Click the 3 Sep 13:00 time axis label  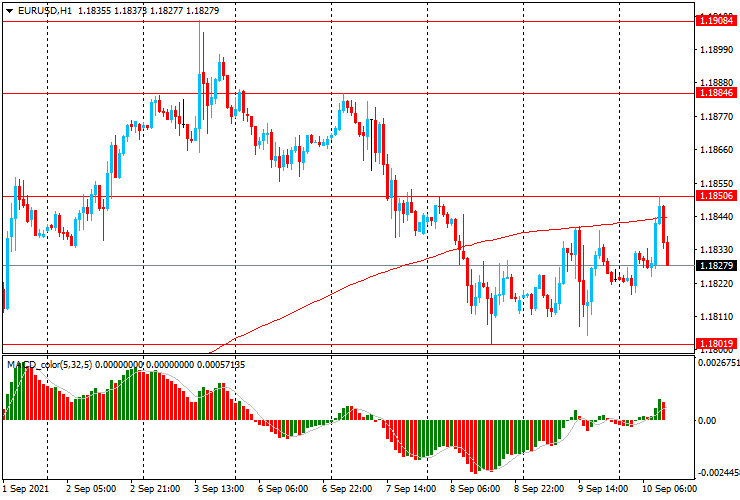tap(219, 489)
